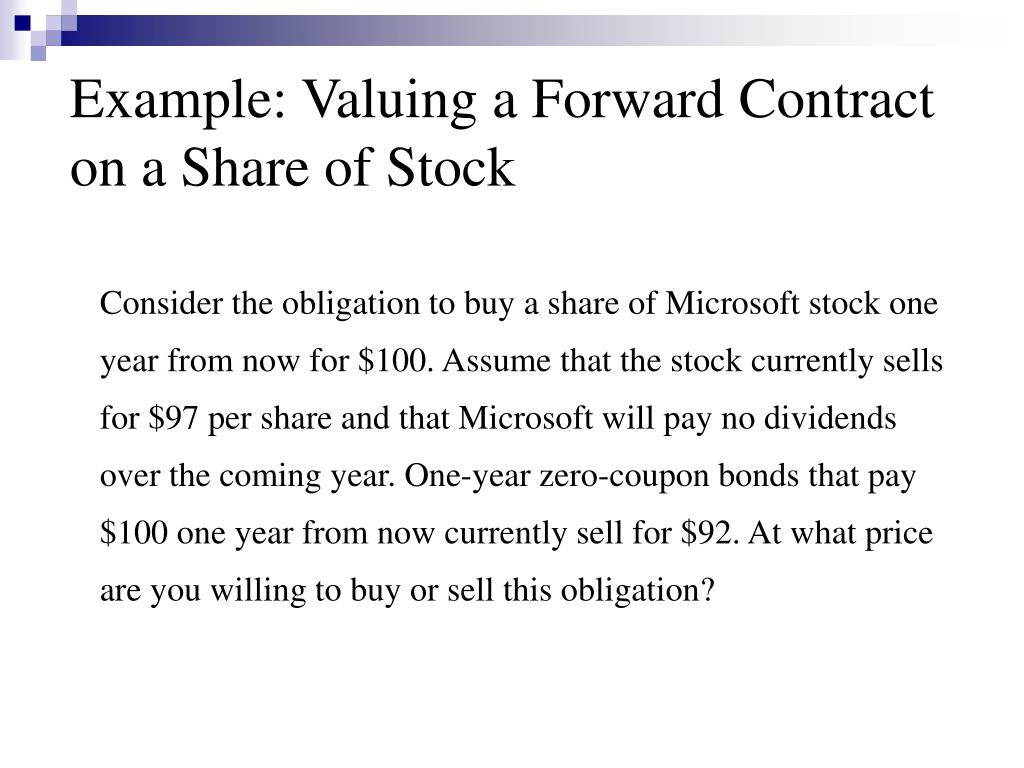Click the gradient bar atop the slide
The height and width of the screenshot is (768, 1024).
point(500,24)
